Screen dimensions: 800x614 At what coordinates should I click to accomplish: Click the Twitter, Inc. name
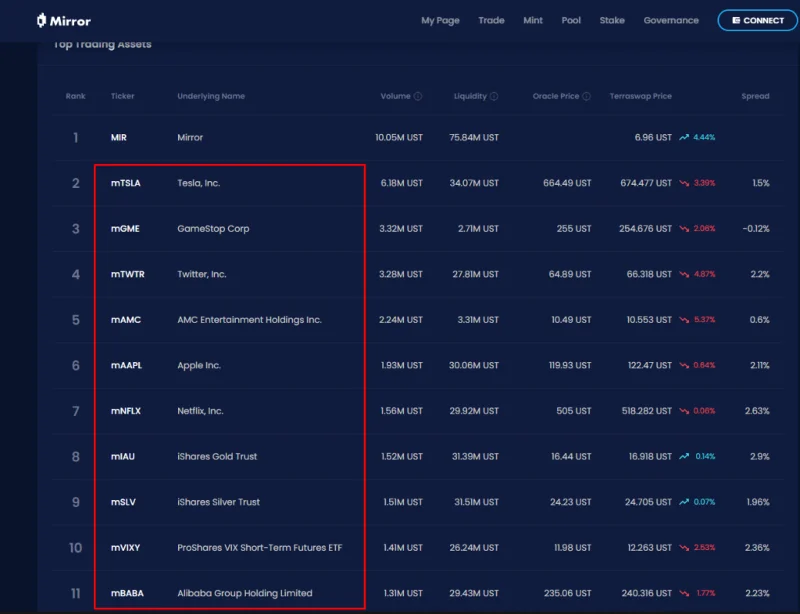point(202,274)
